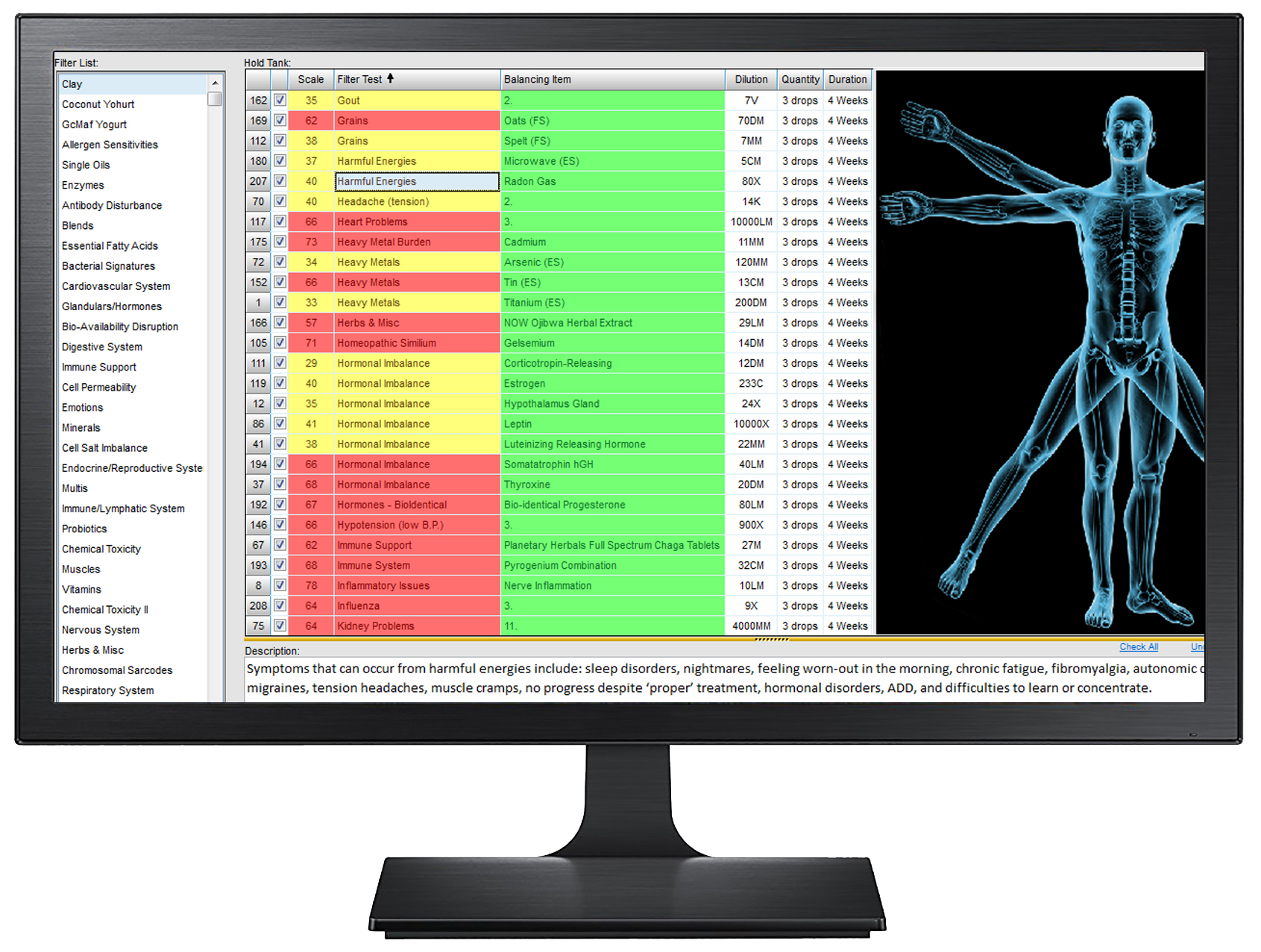This screenshot has width=1261, height=952.
Task: Toggle checkbox in Kidney Problems row
Action: pos(280,625)
